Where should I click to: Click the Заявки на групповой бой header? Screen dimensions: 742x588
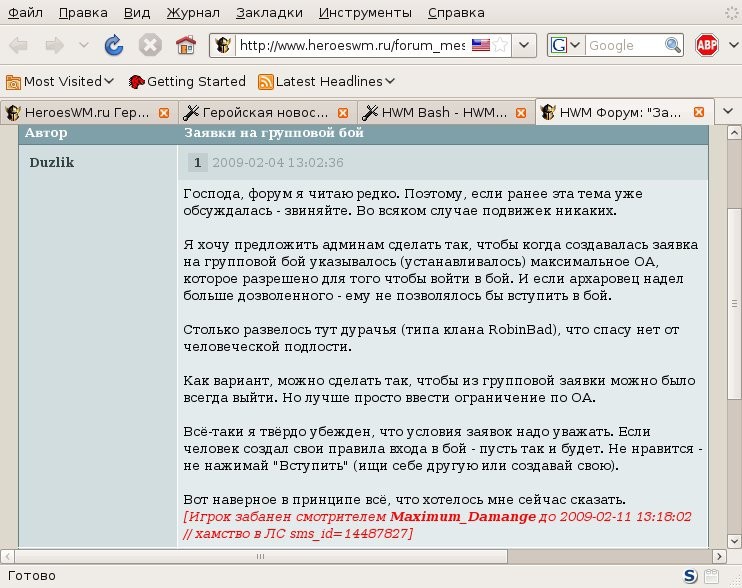coord(274,133)
